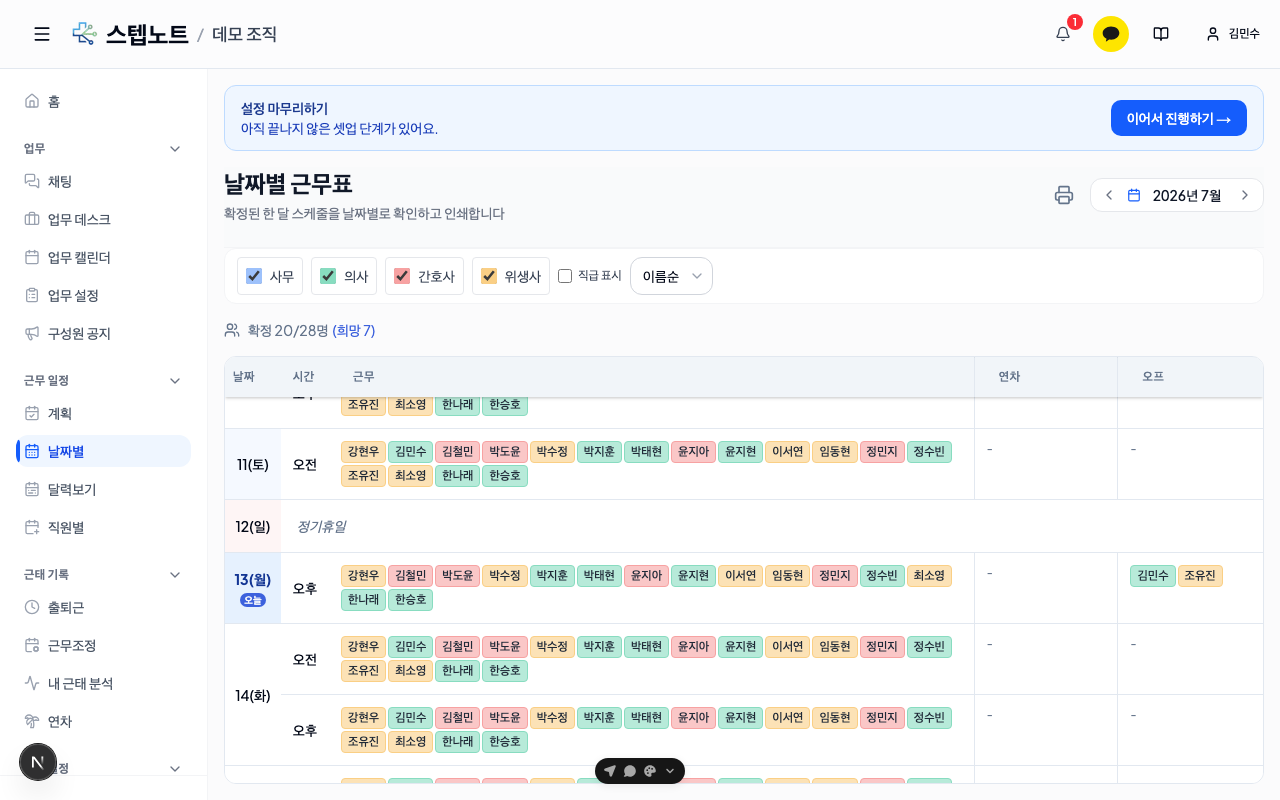The width and height of the screenshot is (1280, 800).
Task: Click the 데모 조직 breadcrumb
Action: [244, 34]
